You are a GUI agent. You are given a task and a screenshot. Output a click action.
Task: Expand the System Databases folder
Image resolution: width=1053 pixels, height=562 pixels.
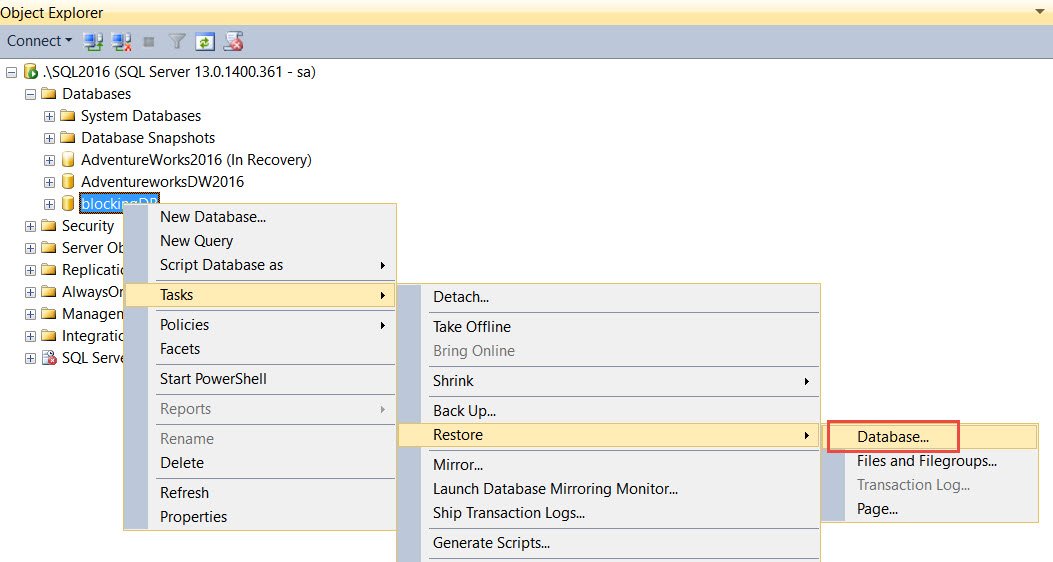49,116
